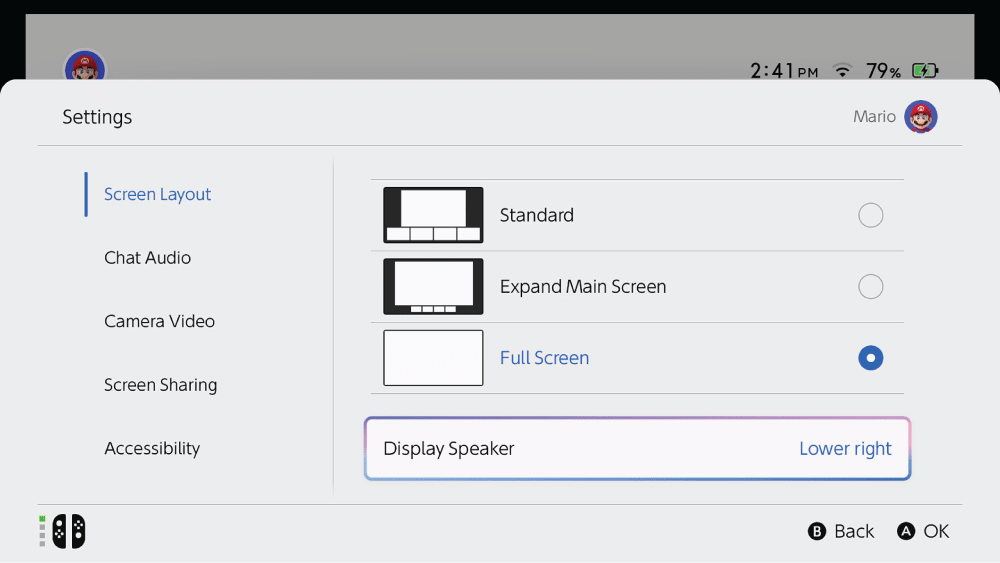This screenshot has width=1000, height=563.
Task: Select the Full Screen radio button
Action: (870, 358)
